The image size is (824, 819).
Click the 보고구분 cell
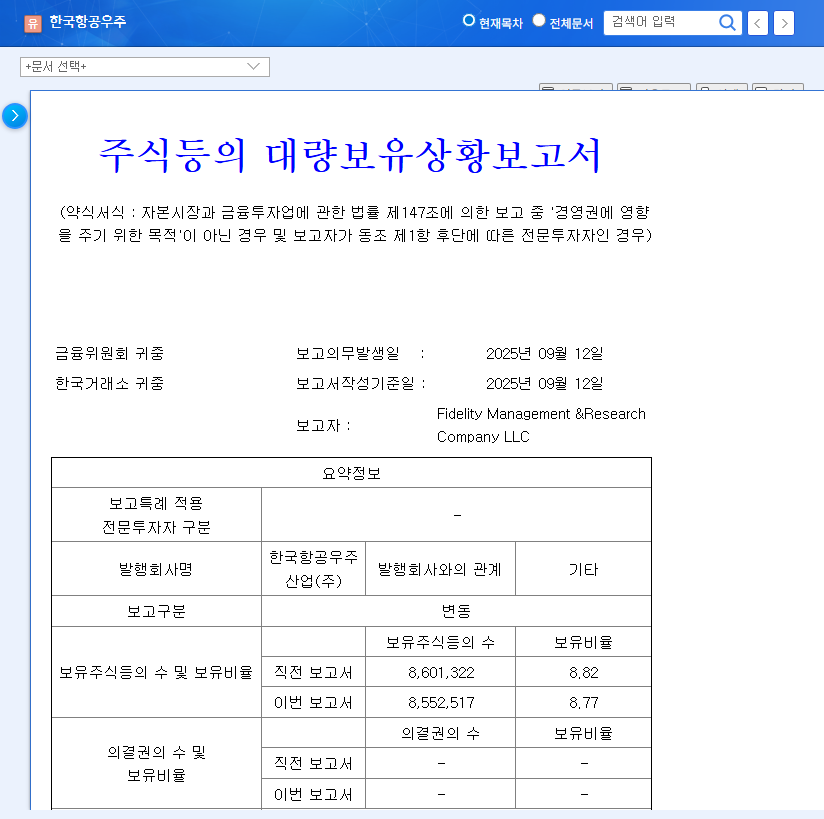(x=157, y=611)
